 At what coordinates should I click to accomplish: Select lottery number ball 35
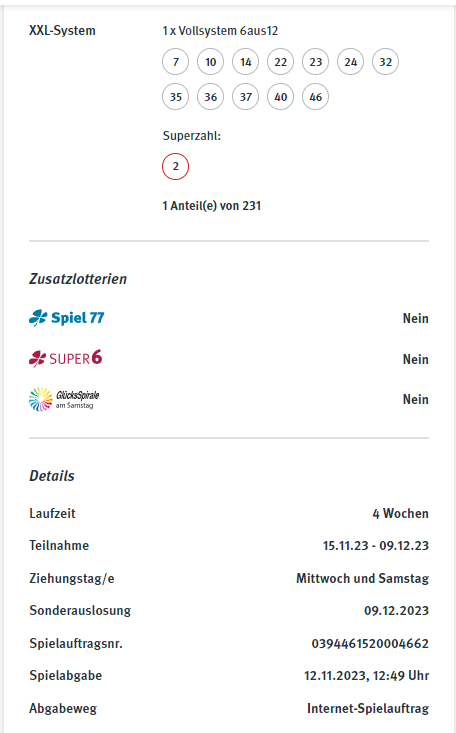coord(175,97)
